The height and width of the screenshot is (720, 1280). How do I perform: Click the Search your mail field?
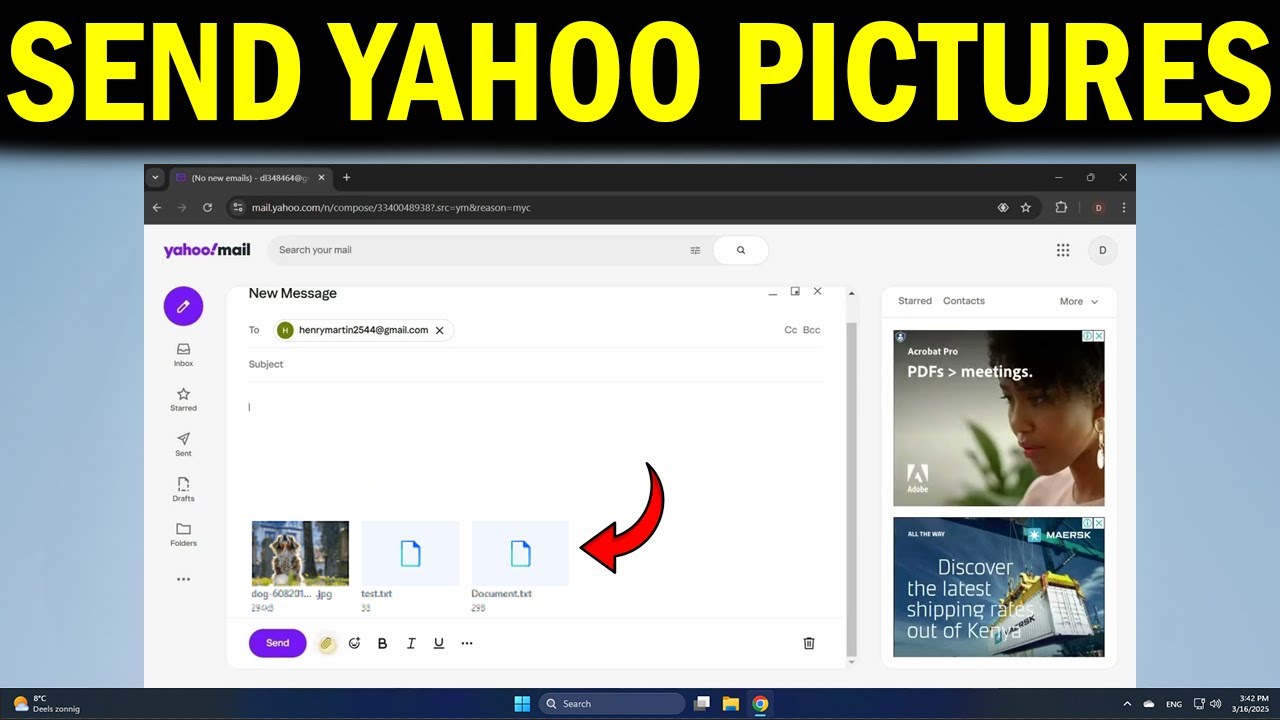[480, 250]
